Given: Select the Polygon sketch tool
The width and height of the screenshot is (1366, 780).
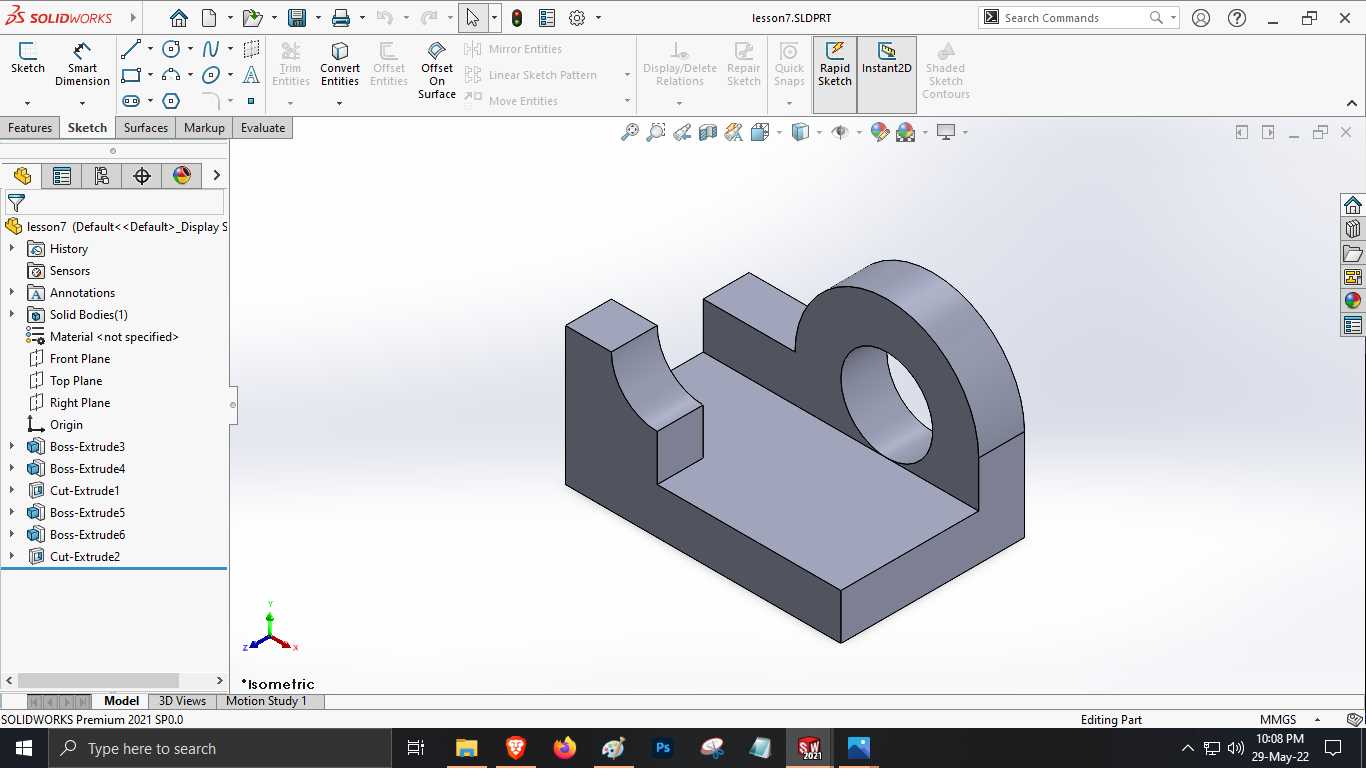Looking at the screenshot, I should point(171,101).
